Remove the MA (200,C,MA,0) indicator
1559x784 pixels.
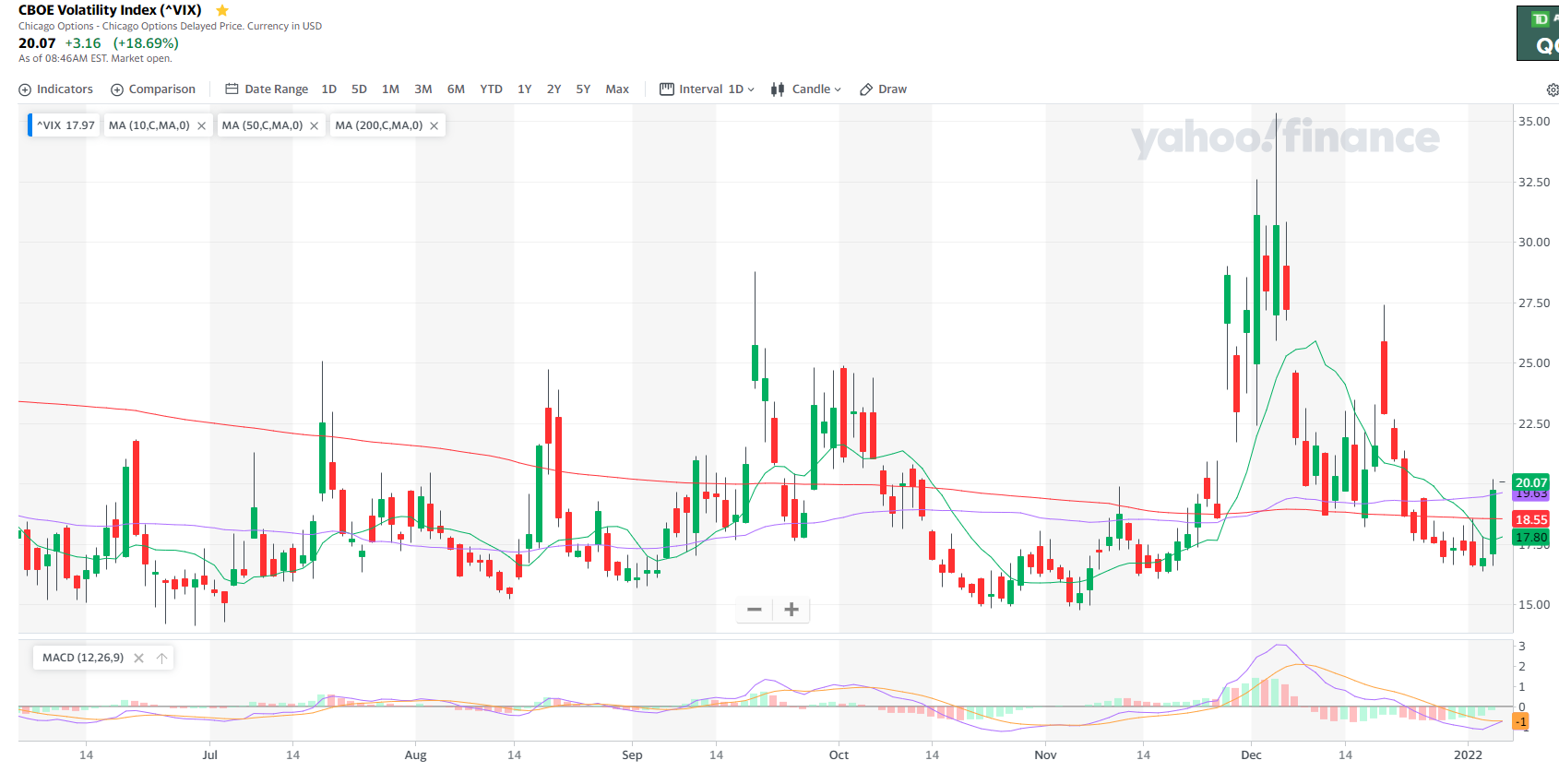(x=434, y=125)
